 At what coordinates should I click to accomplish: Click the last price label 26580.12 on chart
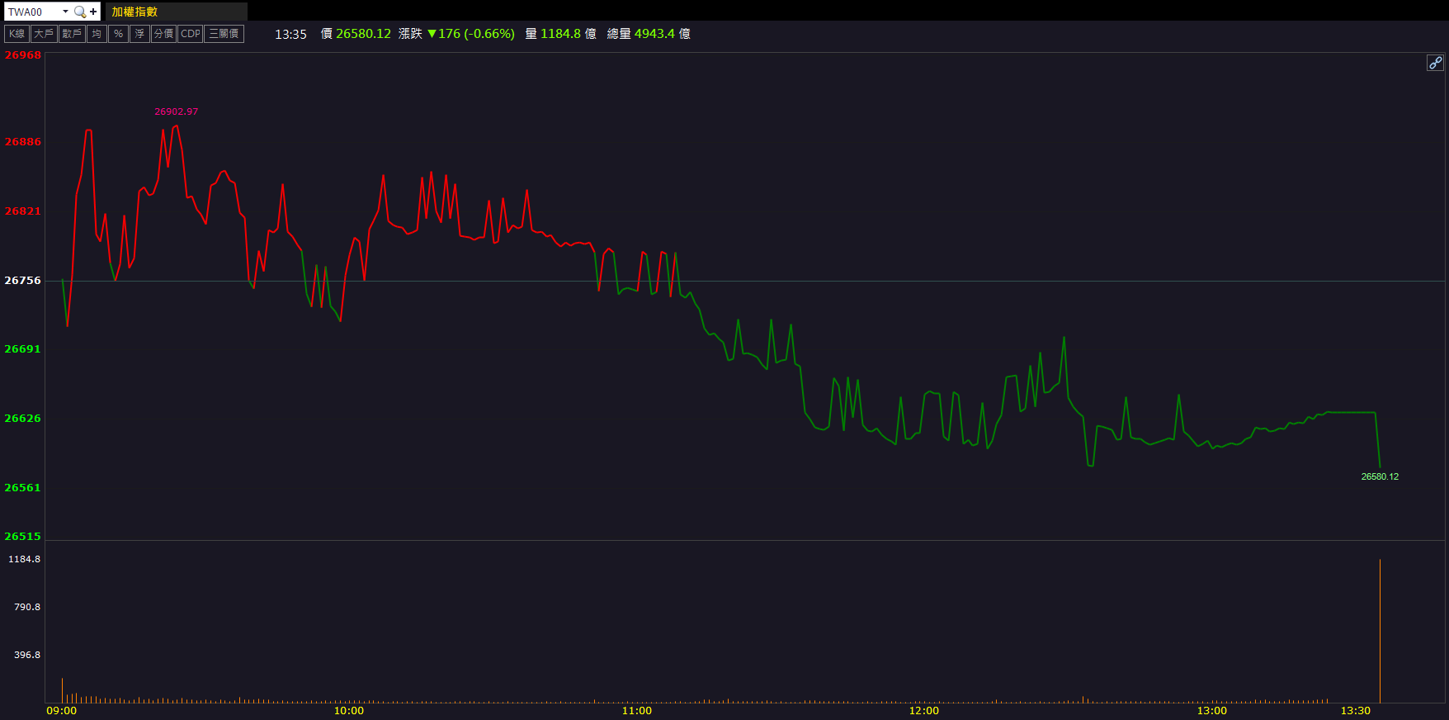(1380, 477)
